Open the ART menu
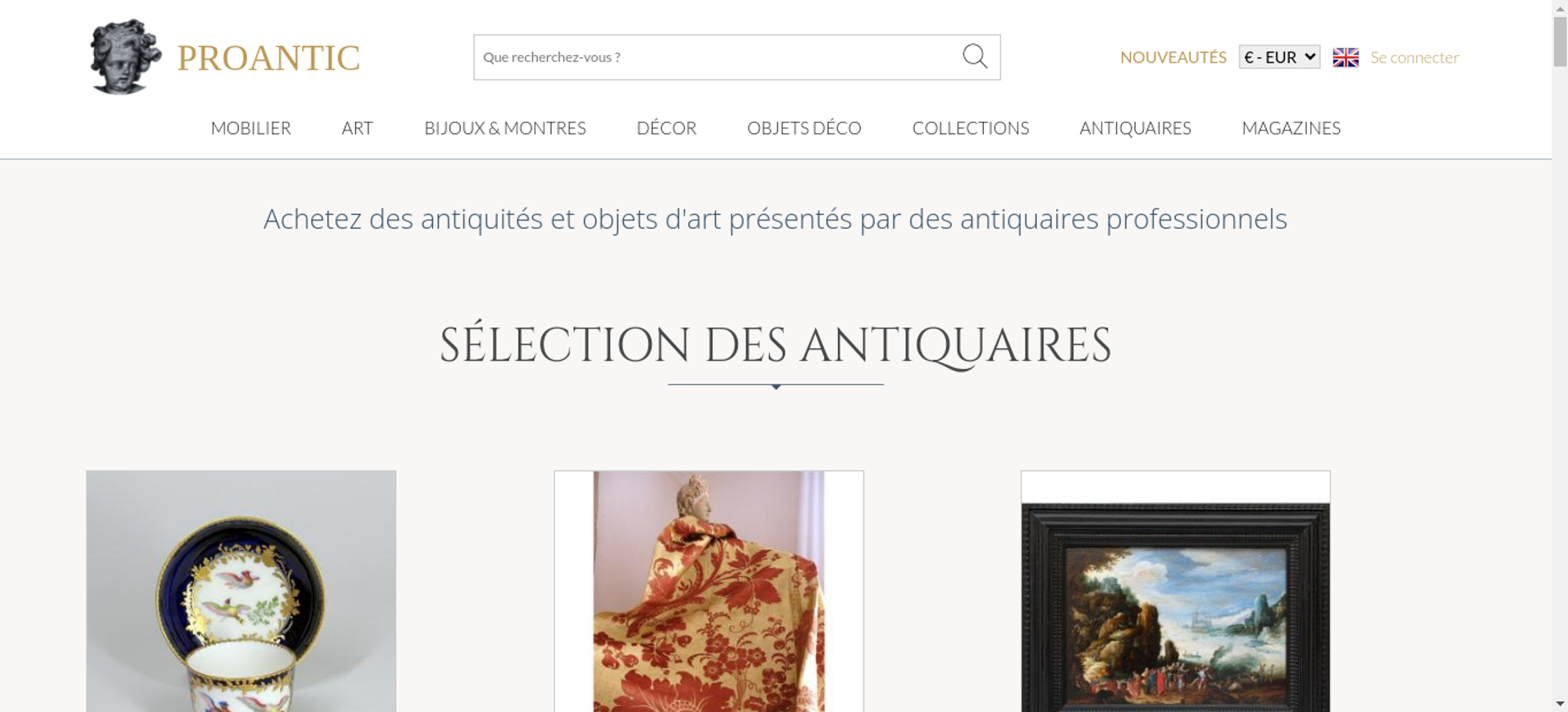Screen dimensions: 1568x712 pos(358,128)
